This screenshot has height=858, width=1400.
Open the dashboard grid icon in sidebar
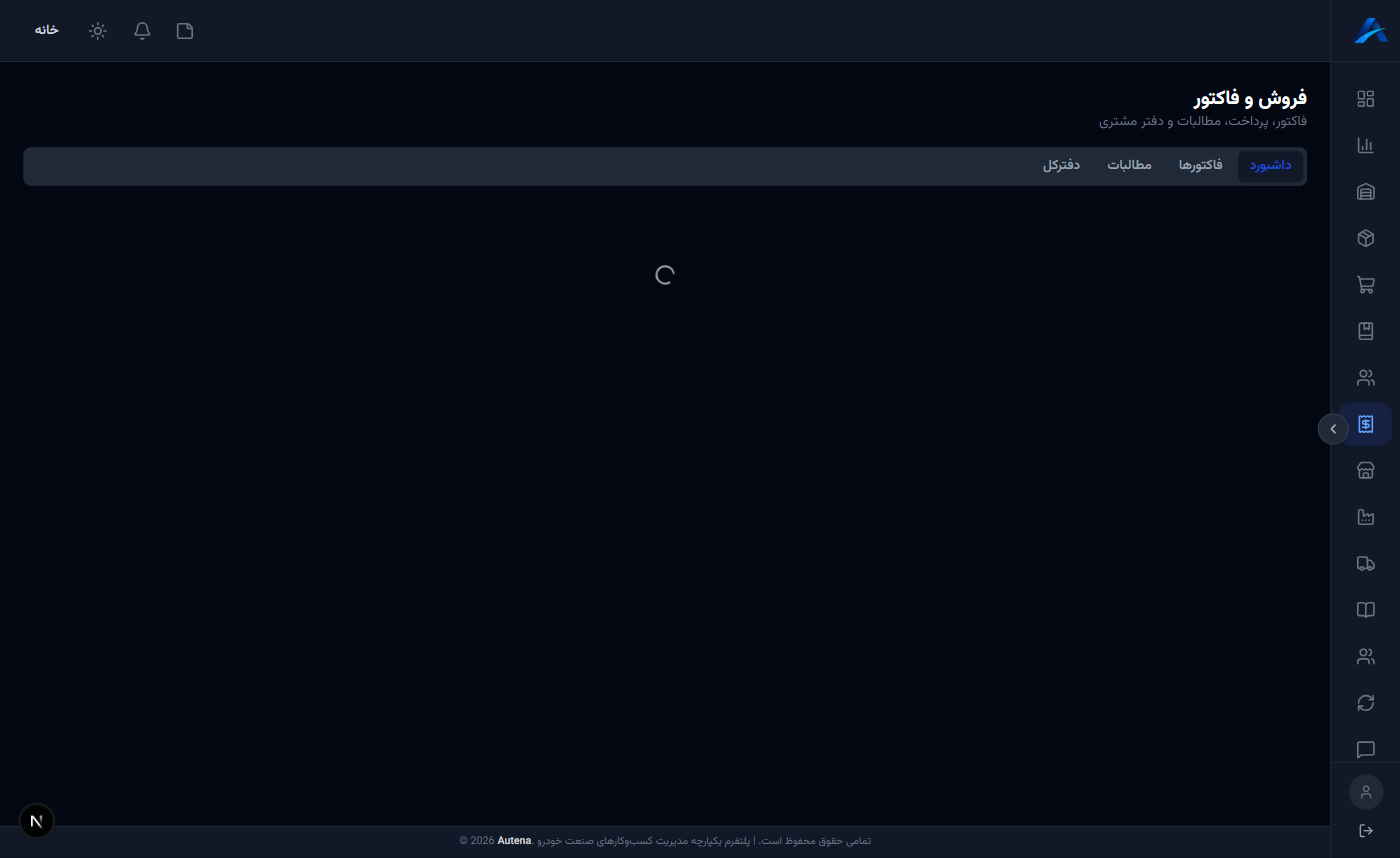[x=1365, y=99]
